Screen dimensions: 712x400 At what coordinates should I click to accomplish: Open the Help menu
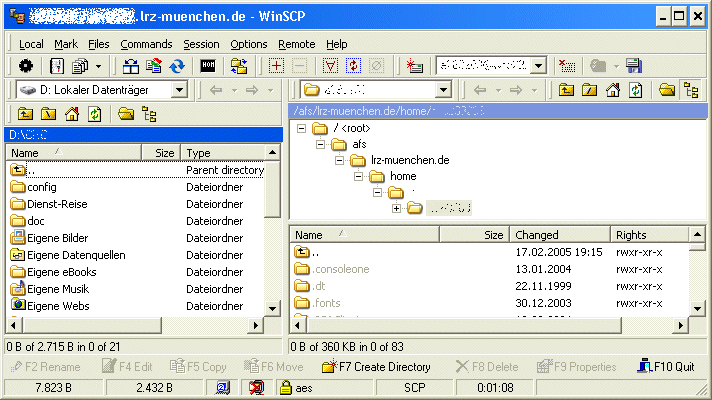[x=336, y=44]
